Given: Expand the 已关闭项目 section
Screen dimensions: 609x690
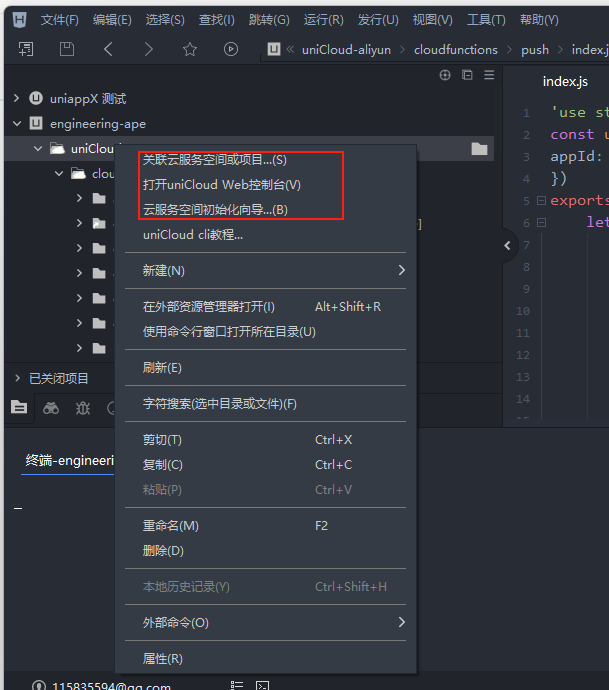Looking at the screenshot, I should point(17,378).
